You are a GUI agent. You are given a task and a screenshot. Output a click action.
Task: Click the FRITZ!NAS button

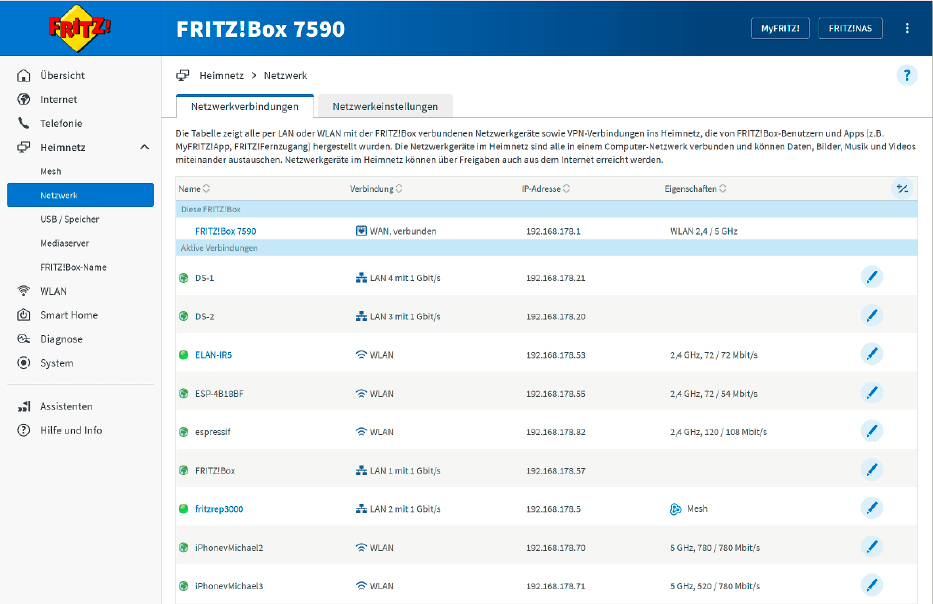(x=850, y=28)
